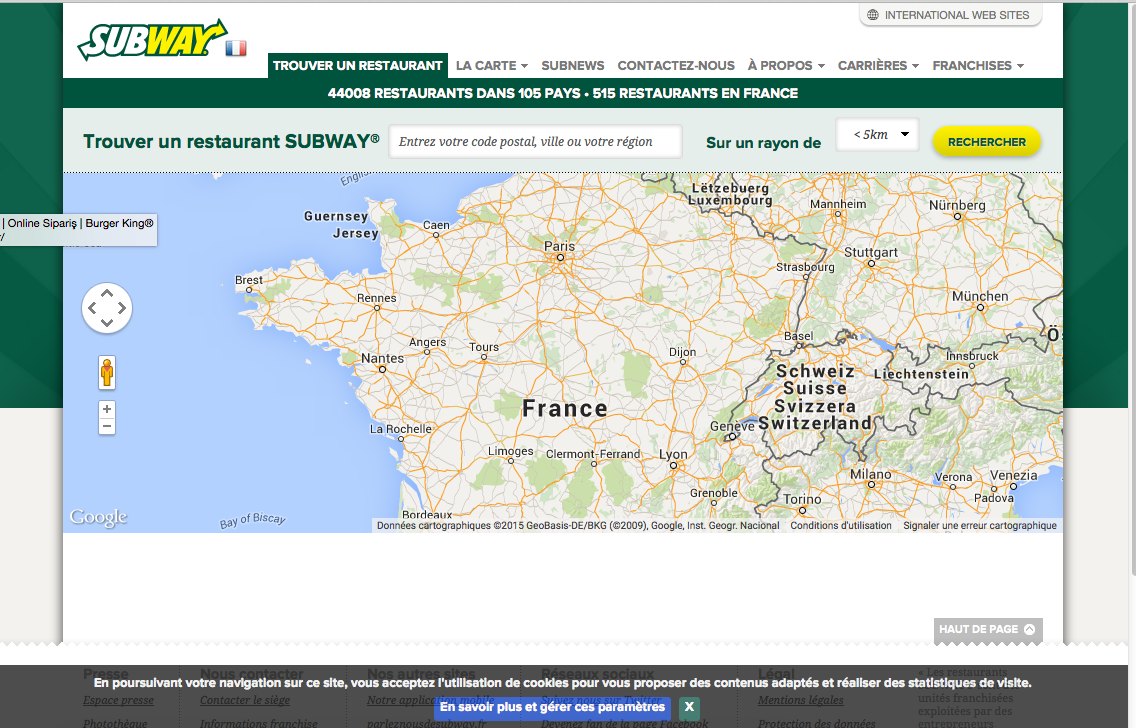Close the cookie notification banner

pos(689,707)
